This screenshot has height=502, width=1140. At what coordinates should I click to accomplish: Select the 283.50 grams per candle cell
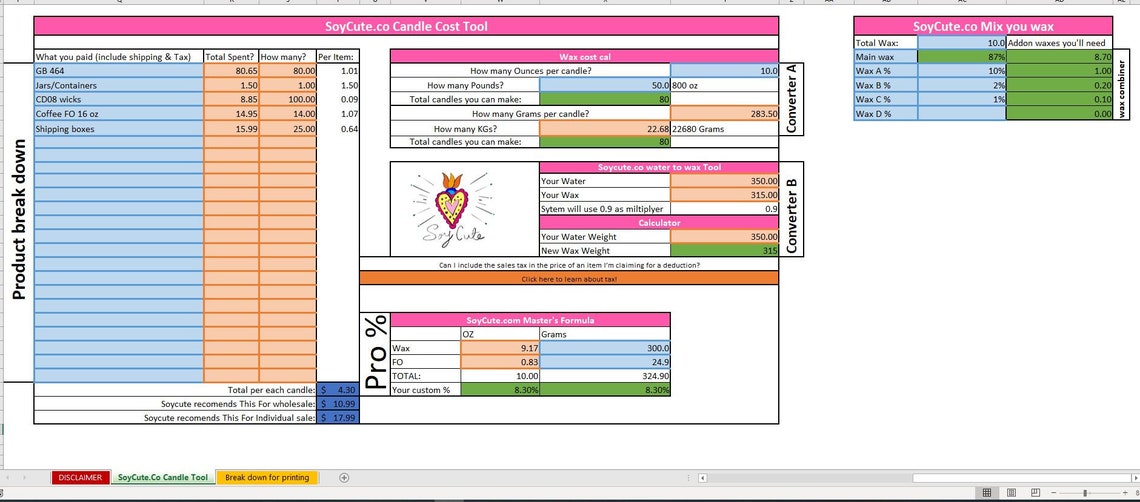click(x=724, y=113)
